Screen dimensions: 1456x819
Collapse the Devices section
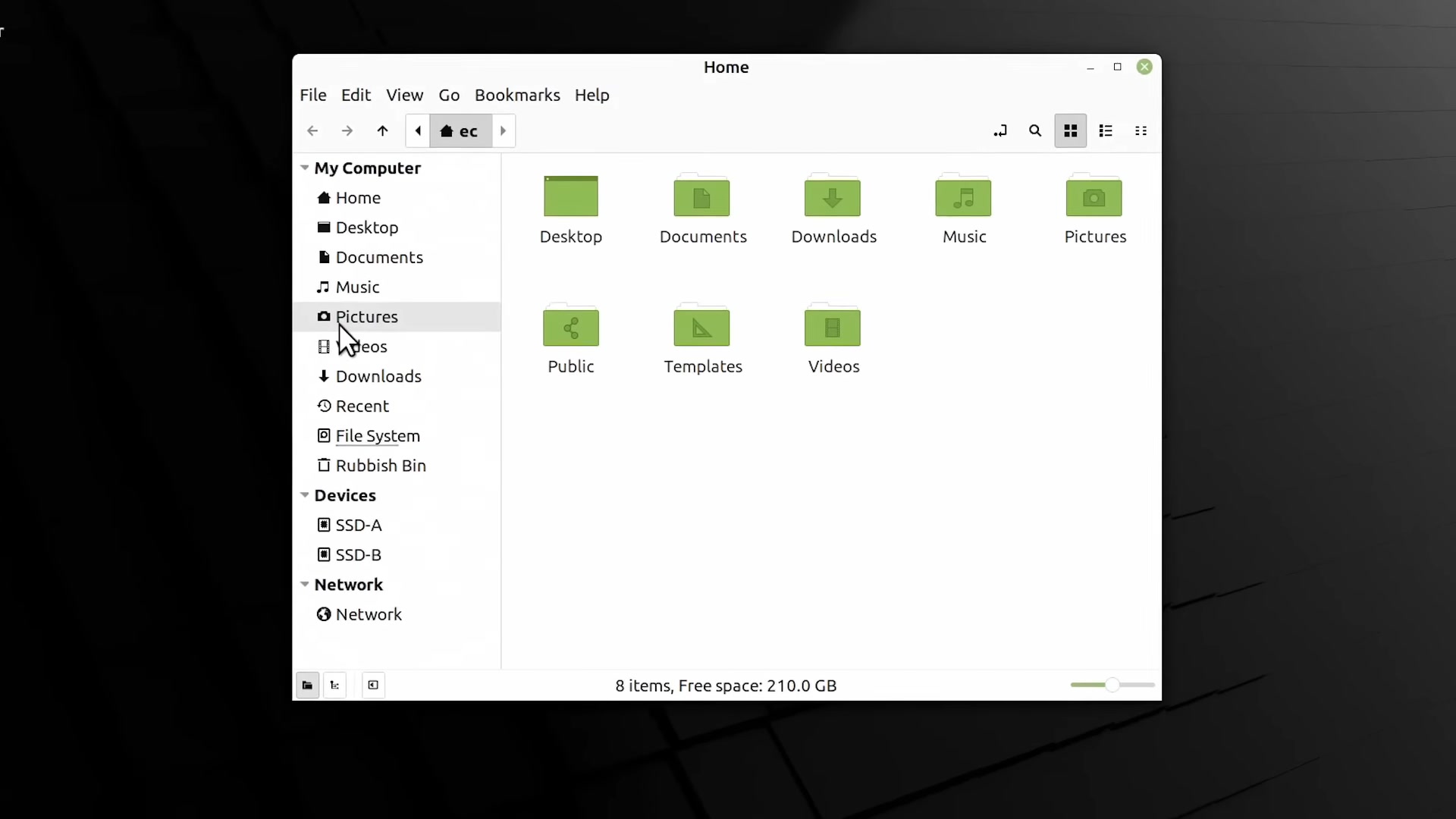(305, 495)
